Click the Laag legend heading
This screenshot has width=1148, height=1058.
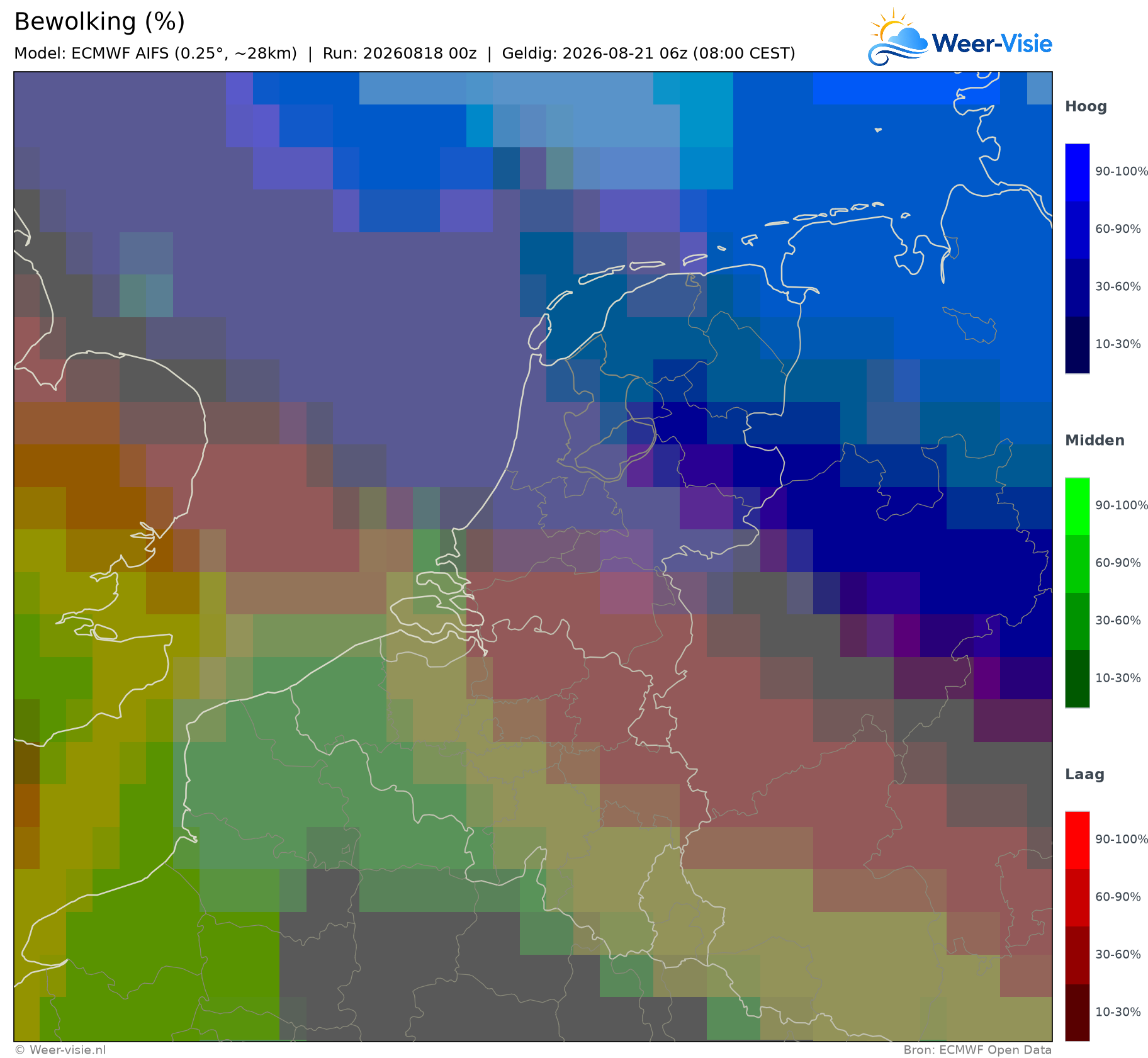[1084, 775]
